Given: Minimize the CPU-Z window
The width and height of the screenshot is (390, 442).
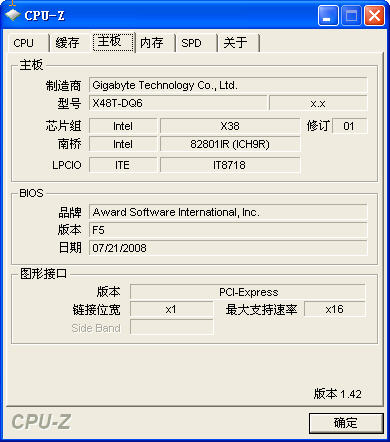Looking at the screenshot, I should pyautogui.click(x=328, y=15).
